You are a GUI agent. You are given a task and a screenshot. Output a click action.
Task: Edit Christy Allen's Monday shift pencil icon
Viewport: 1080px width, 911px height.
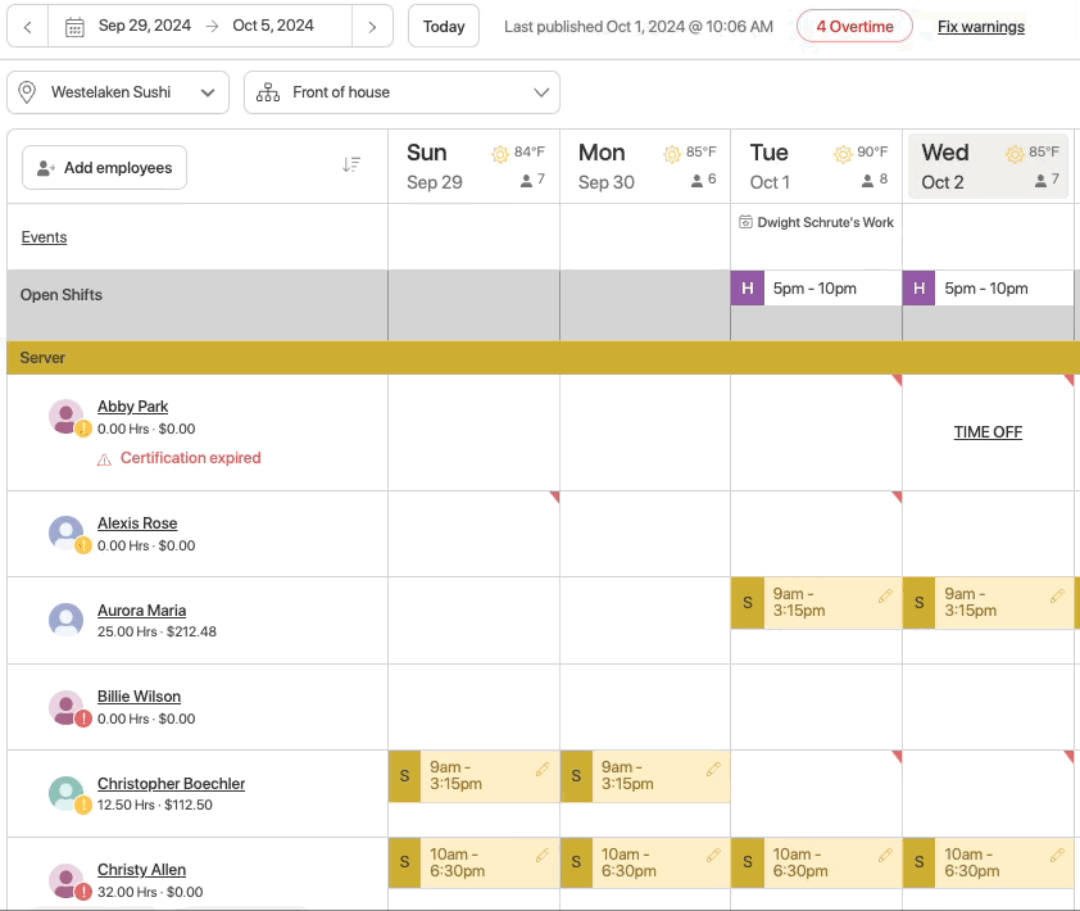click(714, 856)
